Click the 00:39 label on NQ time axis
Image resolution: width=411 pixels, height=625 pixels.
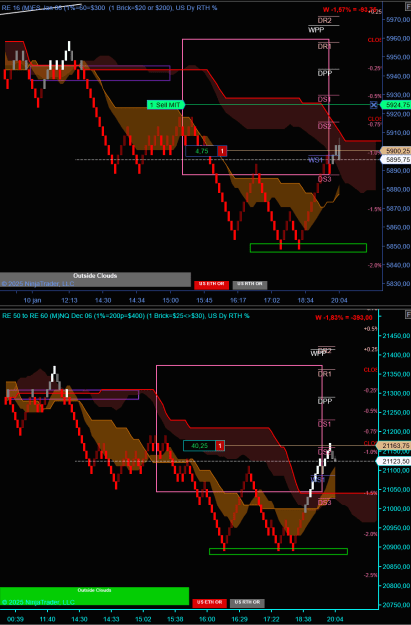[x=16, y=620]
